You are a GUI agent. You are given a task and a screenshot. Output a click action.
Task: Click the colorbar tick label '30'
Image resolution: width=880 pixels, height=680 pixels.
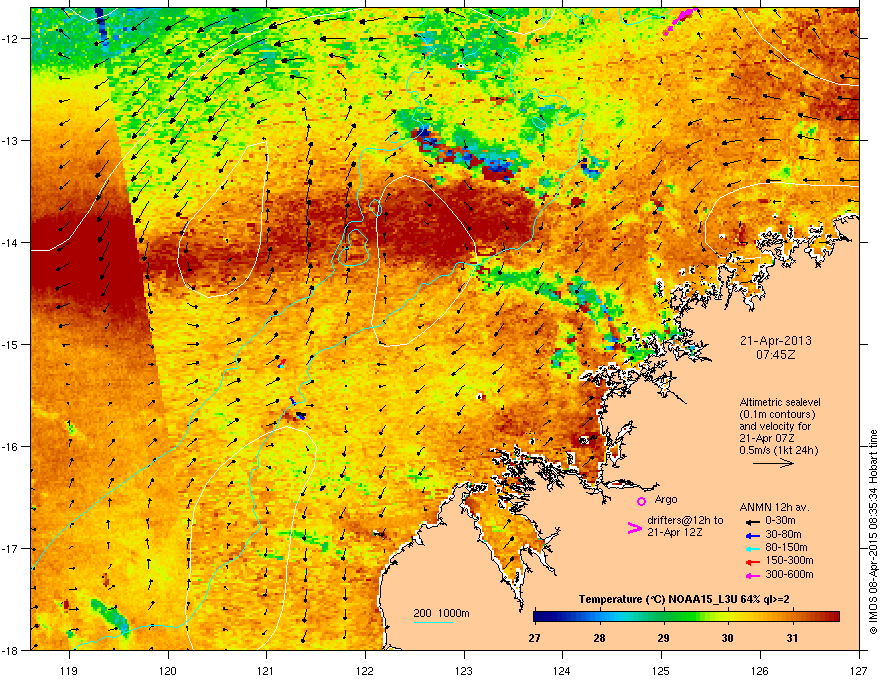click(727, 638)
